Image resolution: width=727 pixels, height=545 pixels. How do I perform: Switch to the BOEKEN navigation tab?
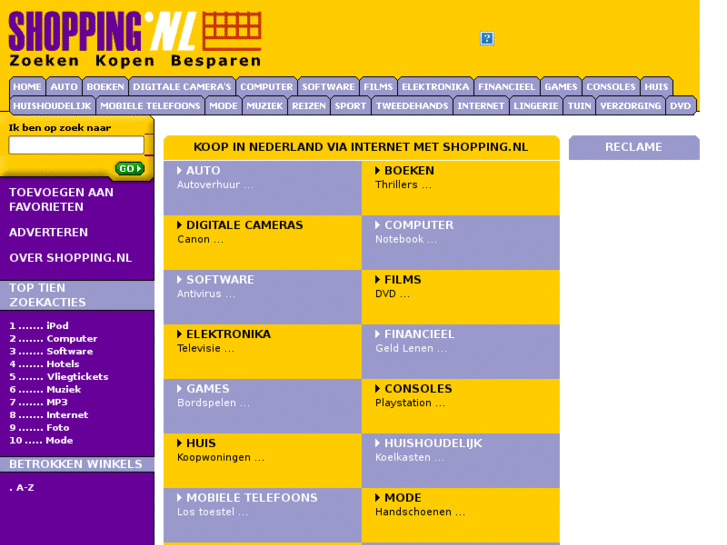(x=105, y=86)
